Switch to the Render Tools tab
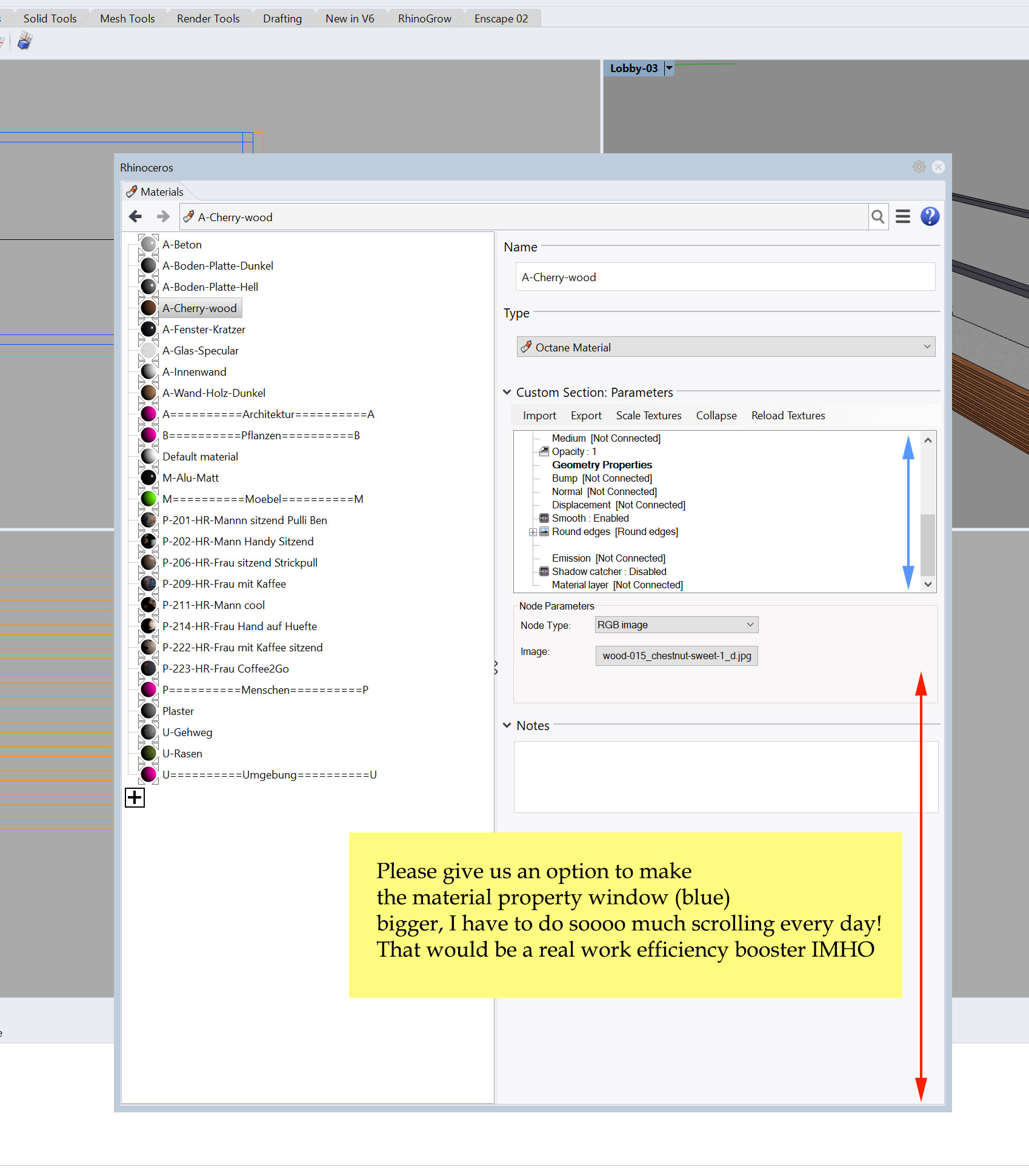Image resolution: width=1029 pixels, height=1176 pixels. pos(208,18)
